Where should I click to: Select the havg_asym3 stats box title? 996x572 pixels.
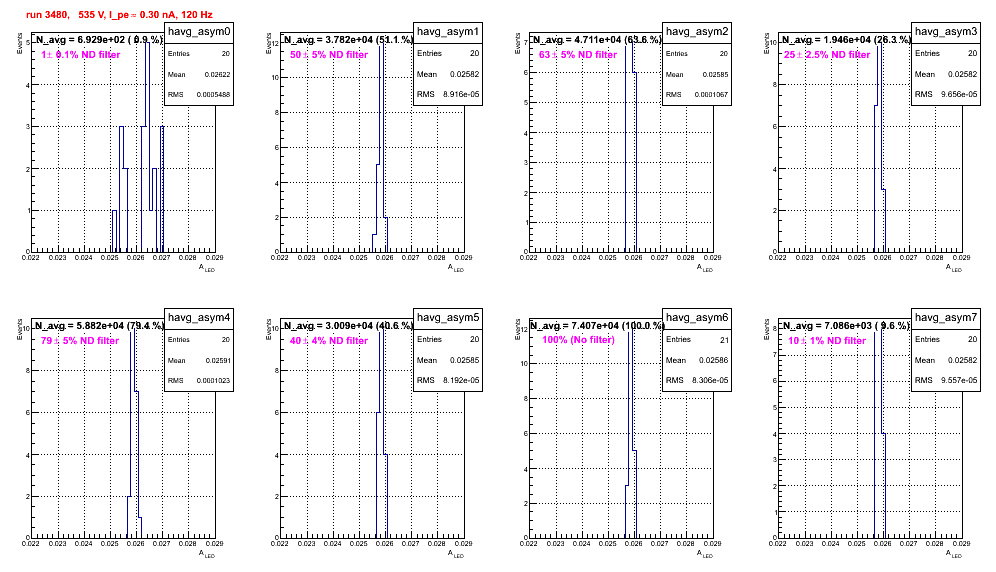[946, 32]
